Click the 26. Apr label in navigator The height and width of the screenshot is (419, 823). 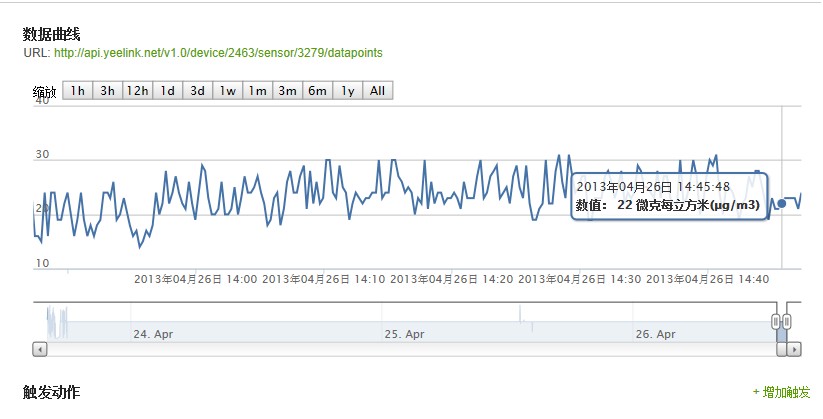(x=656, y=334)
